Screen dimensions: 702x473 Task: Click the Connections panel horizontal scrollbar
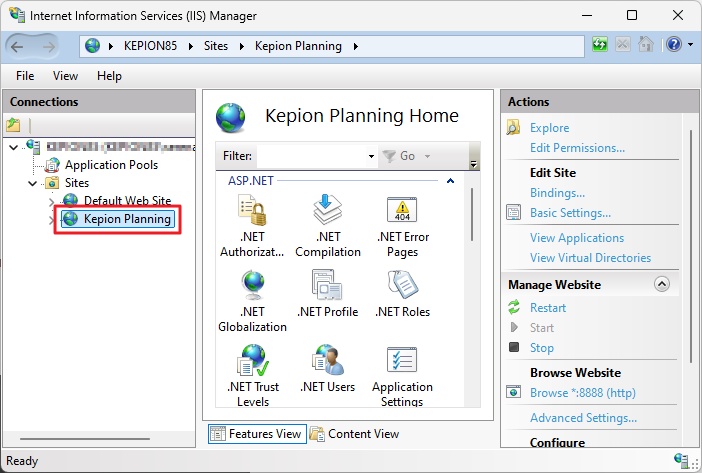tap(85, 439)
